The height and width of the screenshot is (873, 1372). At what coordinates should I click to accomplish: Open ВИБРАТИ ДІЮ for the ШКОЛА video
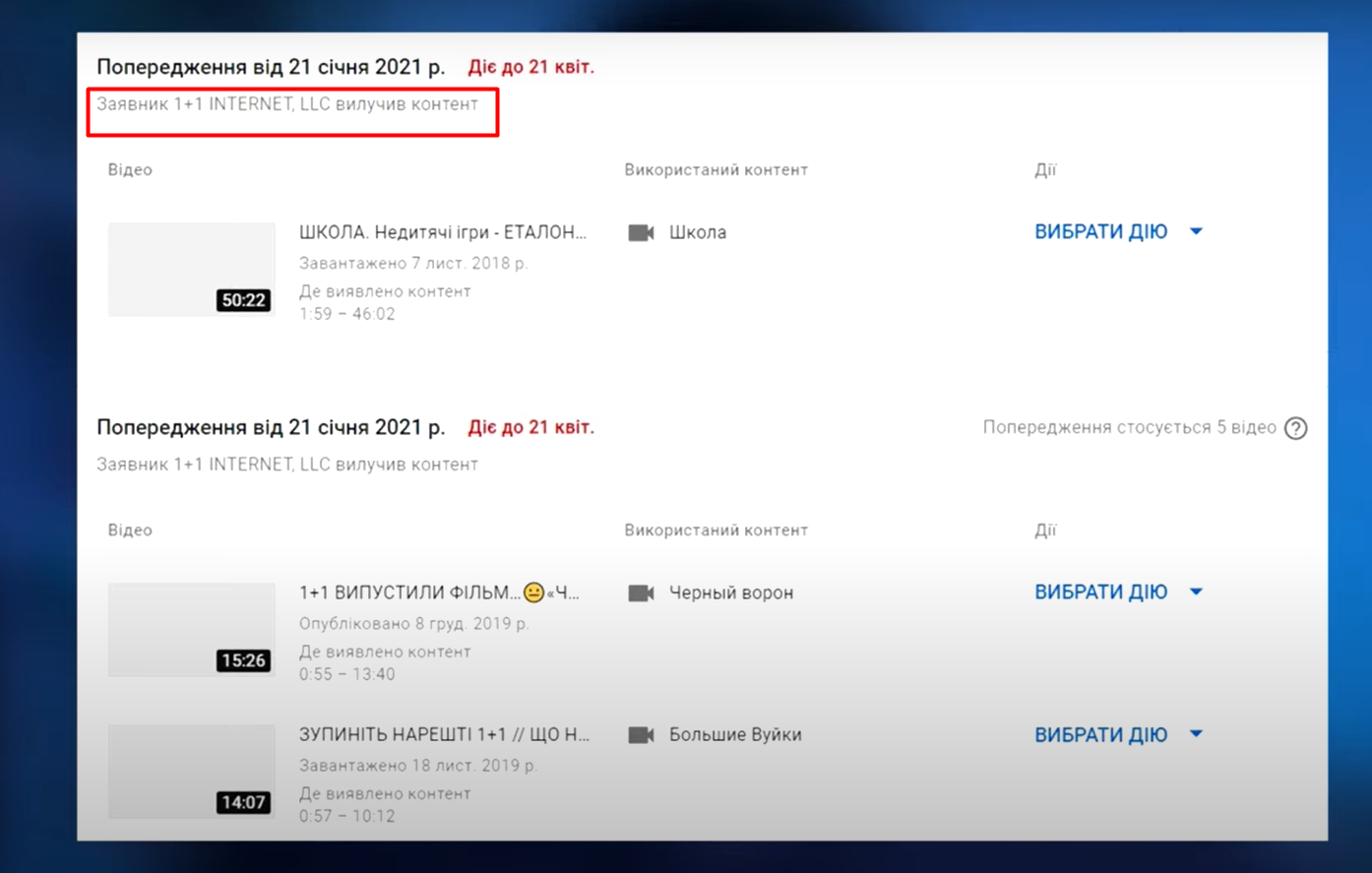pos(1118,231)
